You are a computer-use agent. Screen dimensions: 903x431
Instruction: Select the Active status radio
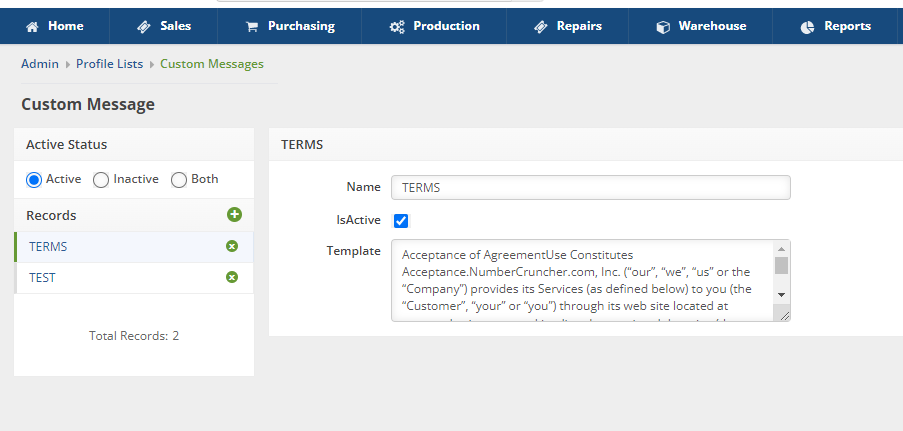pos(34,180)
